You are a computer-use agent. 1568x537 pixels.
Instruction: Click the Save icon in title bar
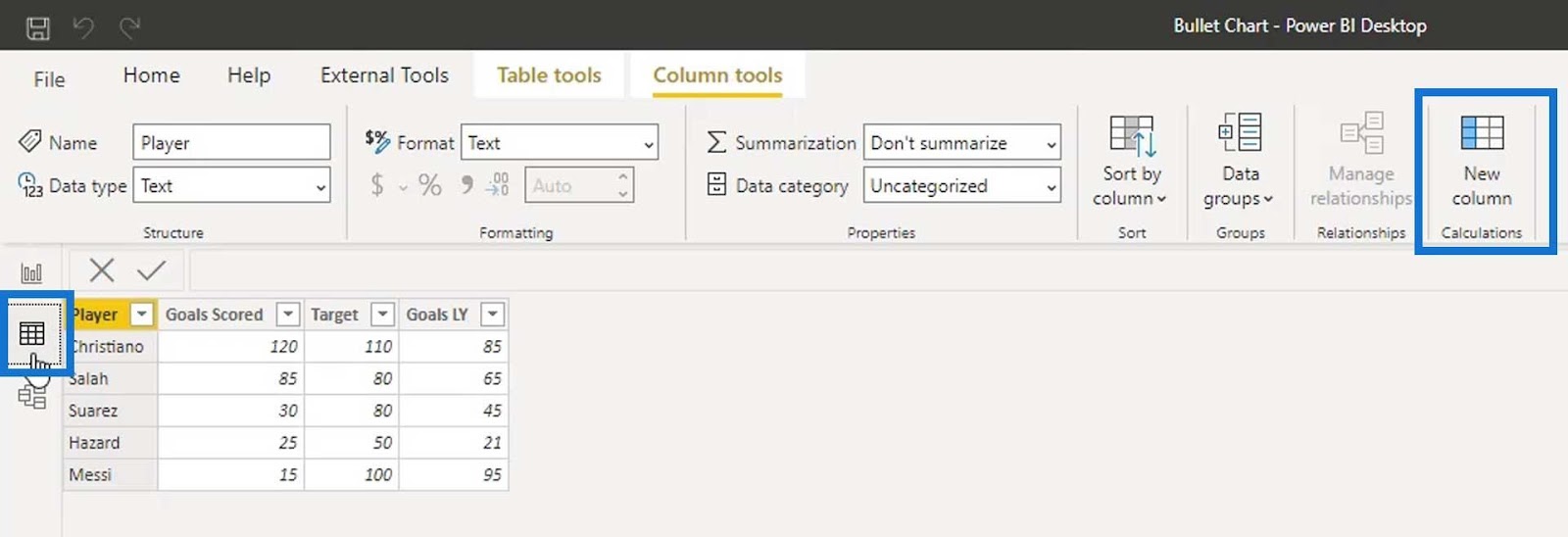point(37,28)
